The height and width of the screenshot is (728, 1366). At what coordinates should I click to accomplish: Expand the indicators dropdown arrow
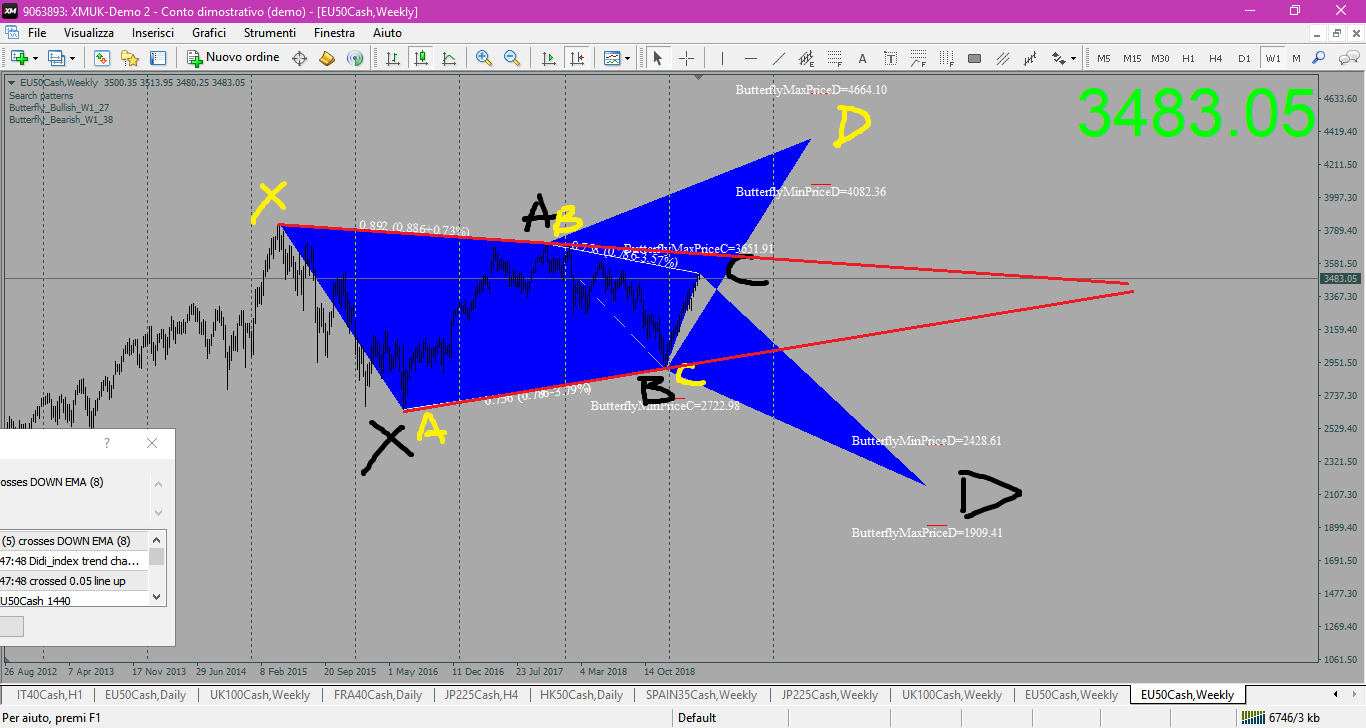tap(627, 58)
